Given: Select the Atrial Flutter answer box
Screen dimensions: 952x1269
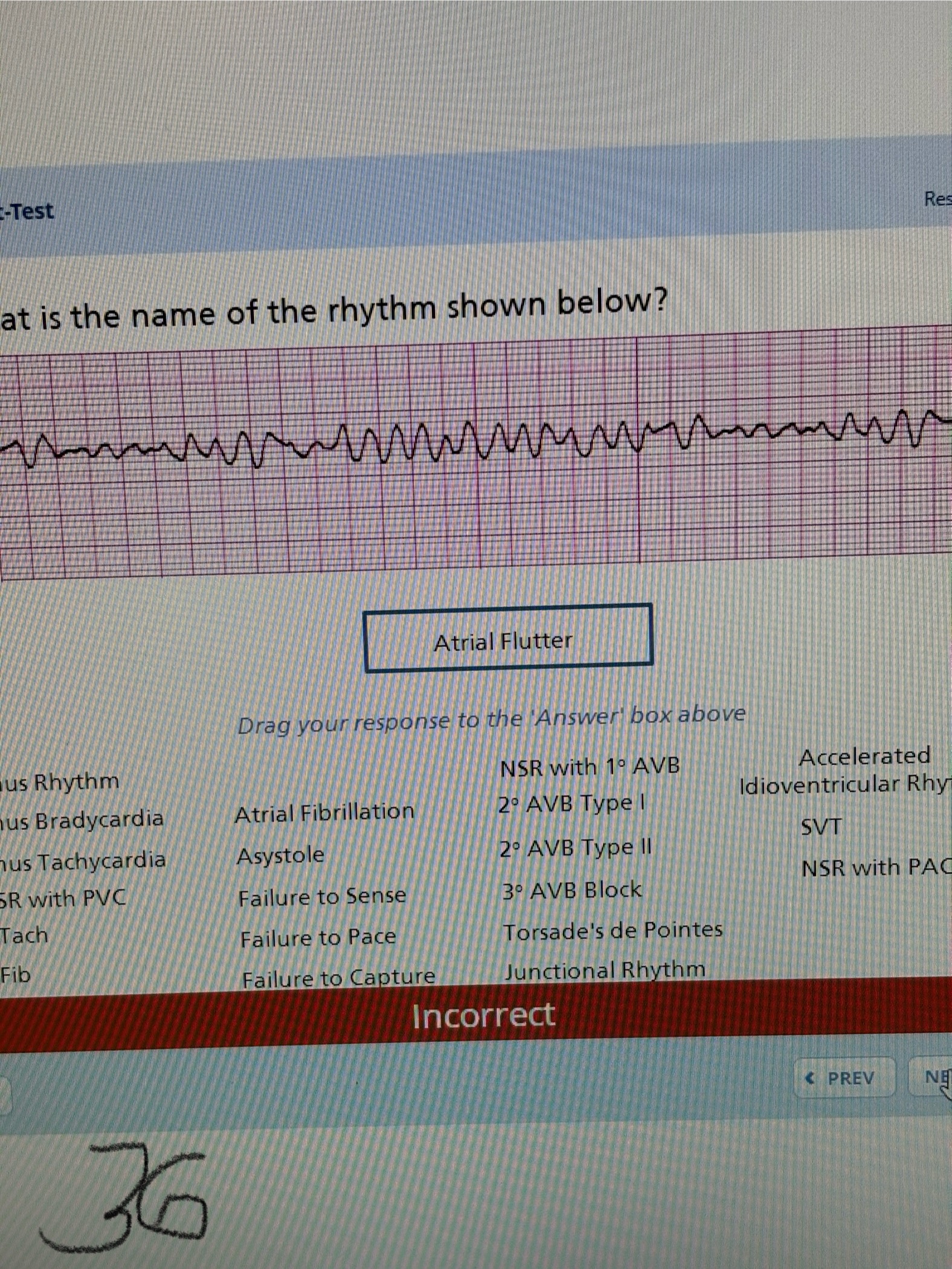Looking at the screenshot, I should tap(508, 638).
